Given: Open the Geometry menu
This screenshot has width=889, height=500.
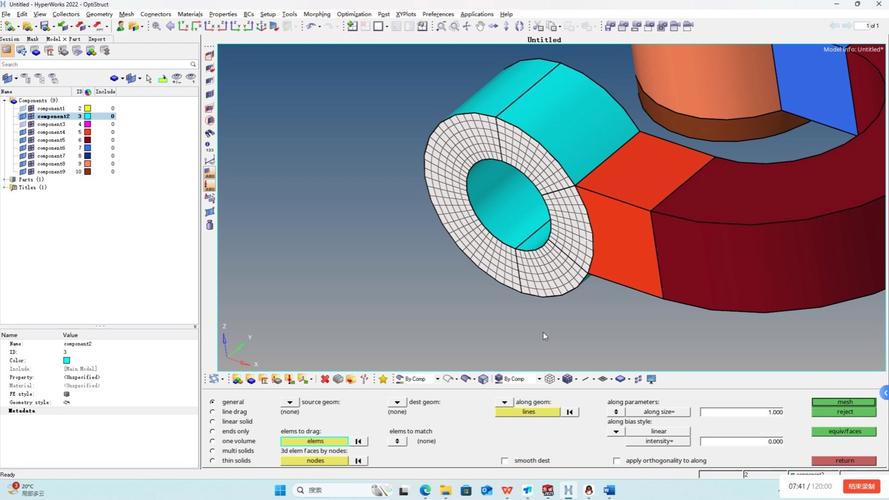Looking at the screenshot, I should pos(99,14).
